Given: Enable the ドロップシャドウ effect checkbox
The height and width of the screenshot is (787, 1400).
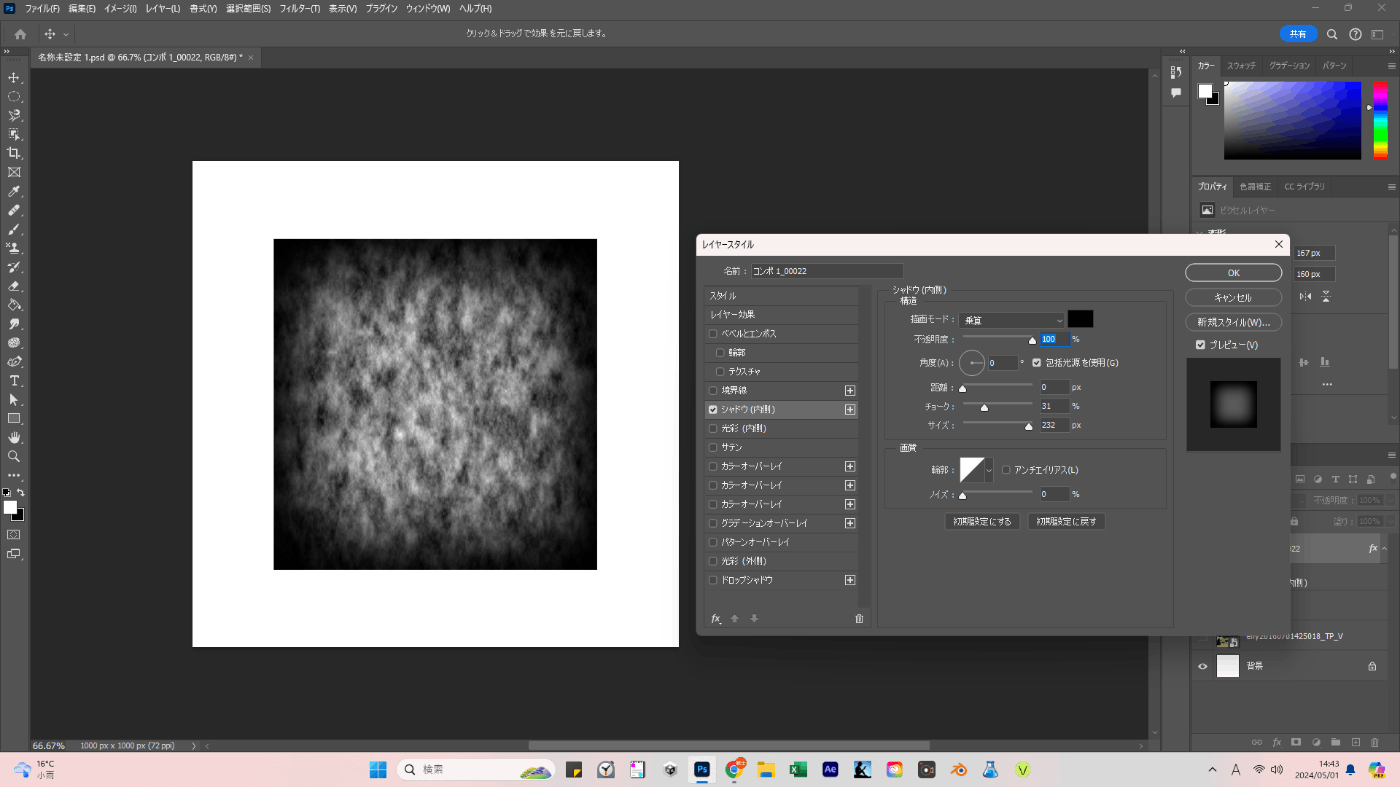Looking at the screenshot, I should point(713,580).
